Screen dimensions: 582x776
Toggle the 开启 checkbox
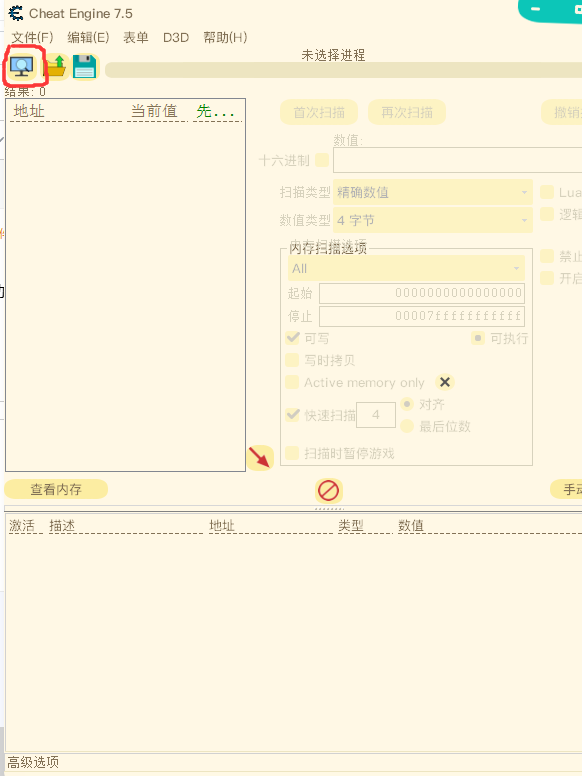(x=547, y=278)
